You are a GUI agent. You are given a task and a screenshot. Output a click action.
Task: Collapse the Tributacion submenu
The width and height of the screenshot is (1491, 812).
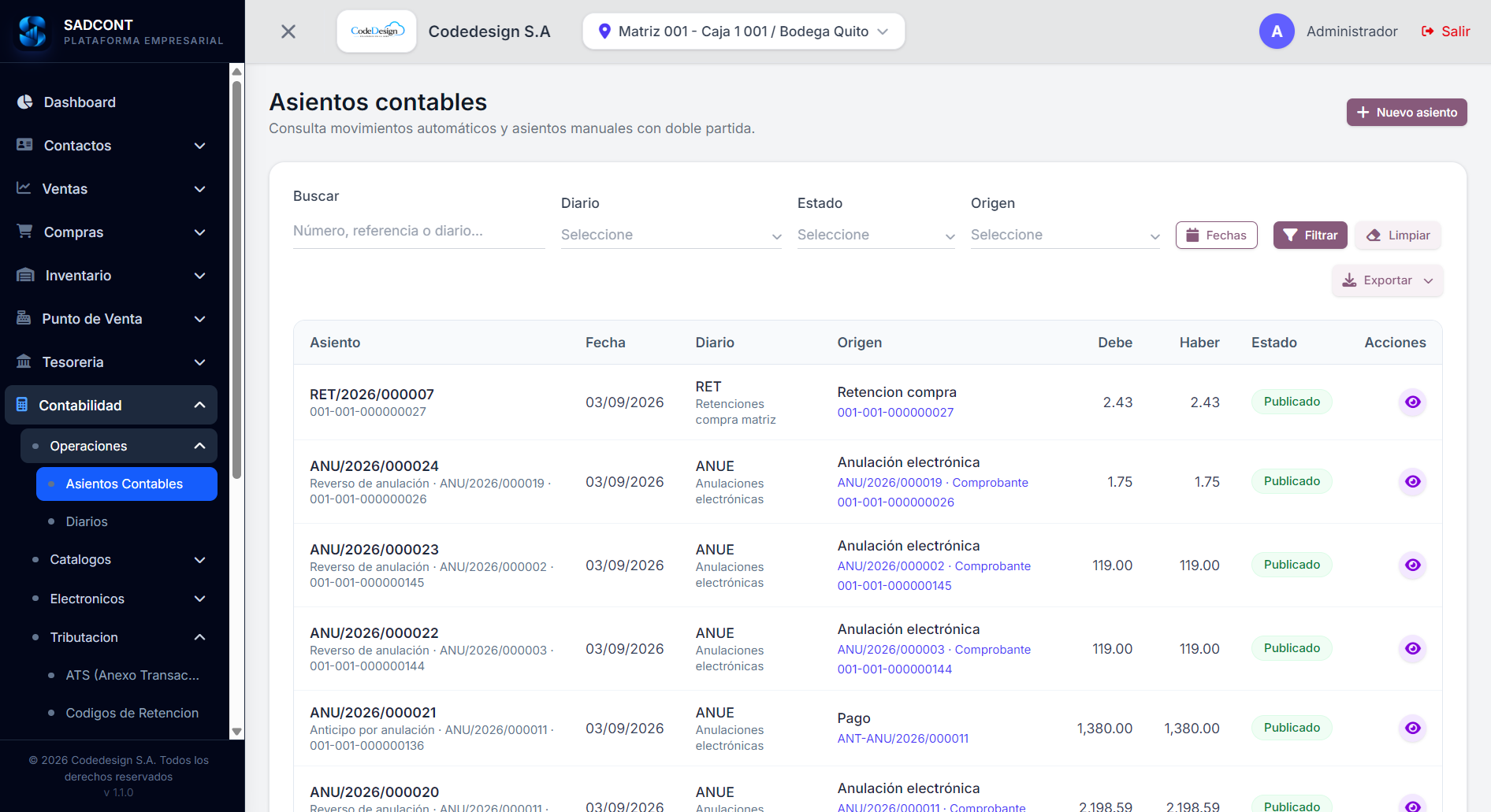coord(119,637)
